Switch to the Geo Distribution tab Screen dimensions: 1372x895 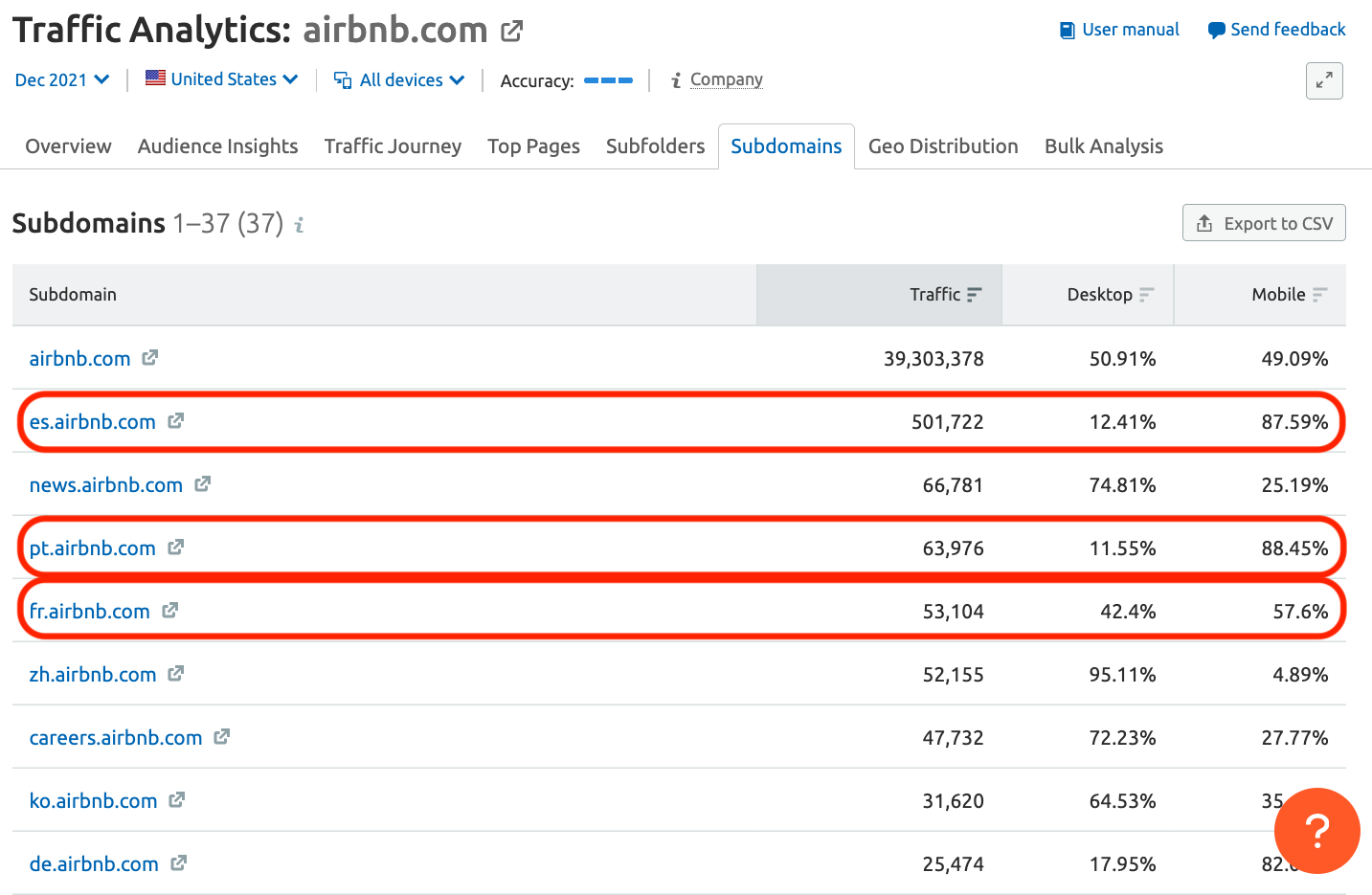[943, 146]
